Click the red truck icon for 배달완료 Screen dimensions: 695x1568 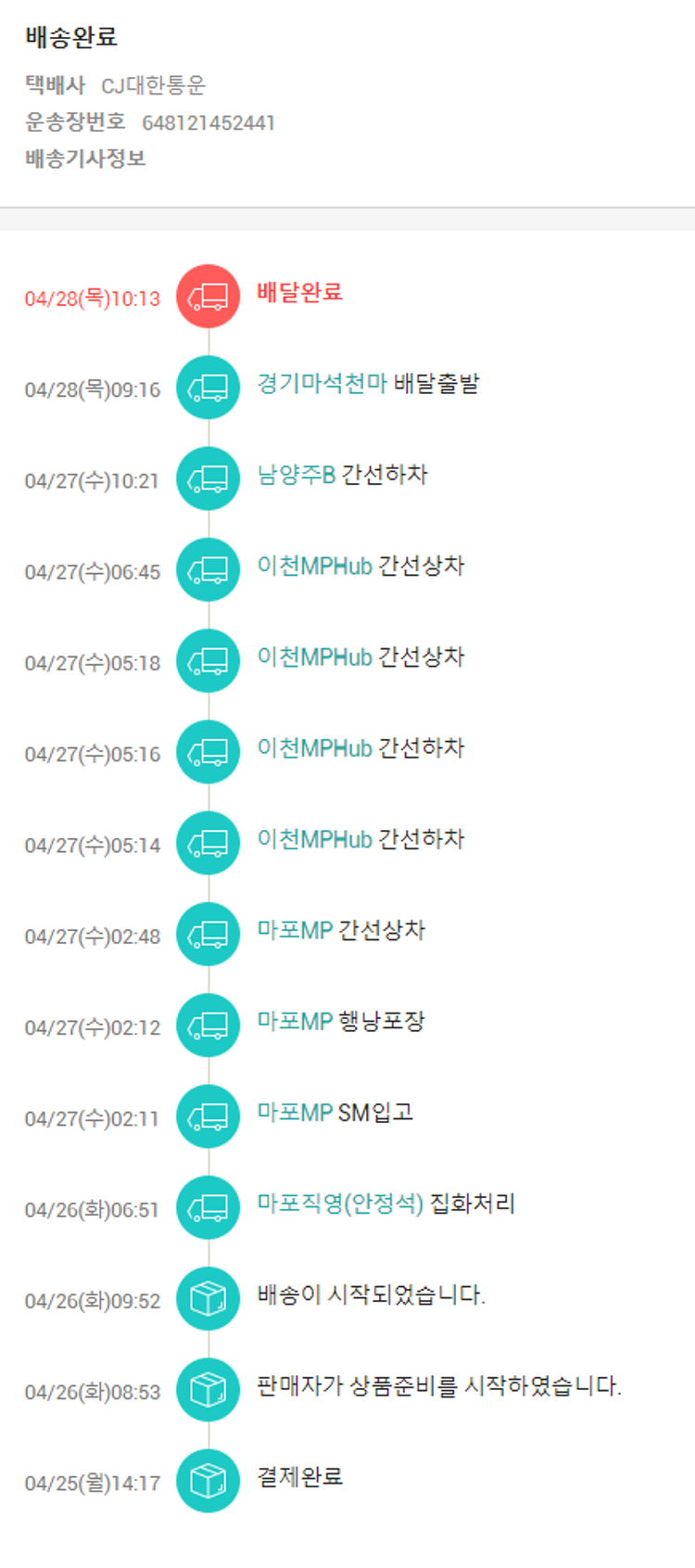208,297
